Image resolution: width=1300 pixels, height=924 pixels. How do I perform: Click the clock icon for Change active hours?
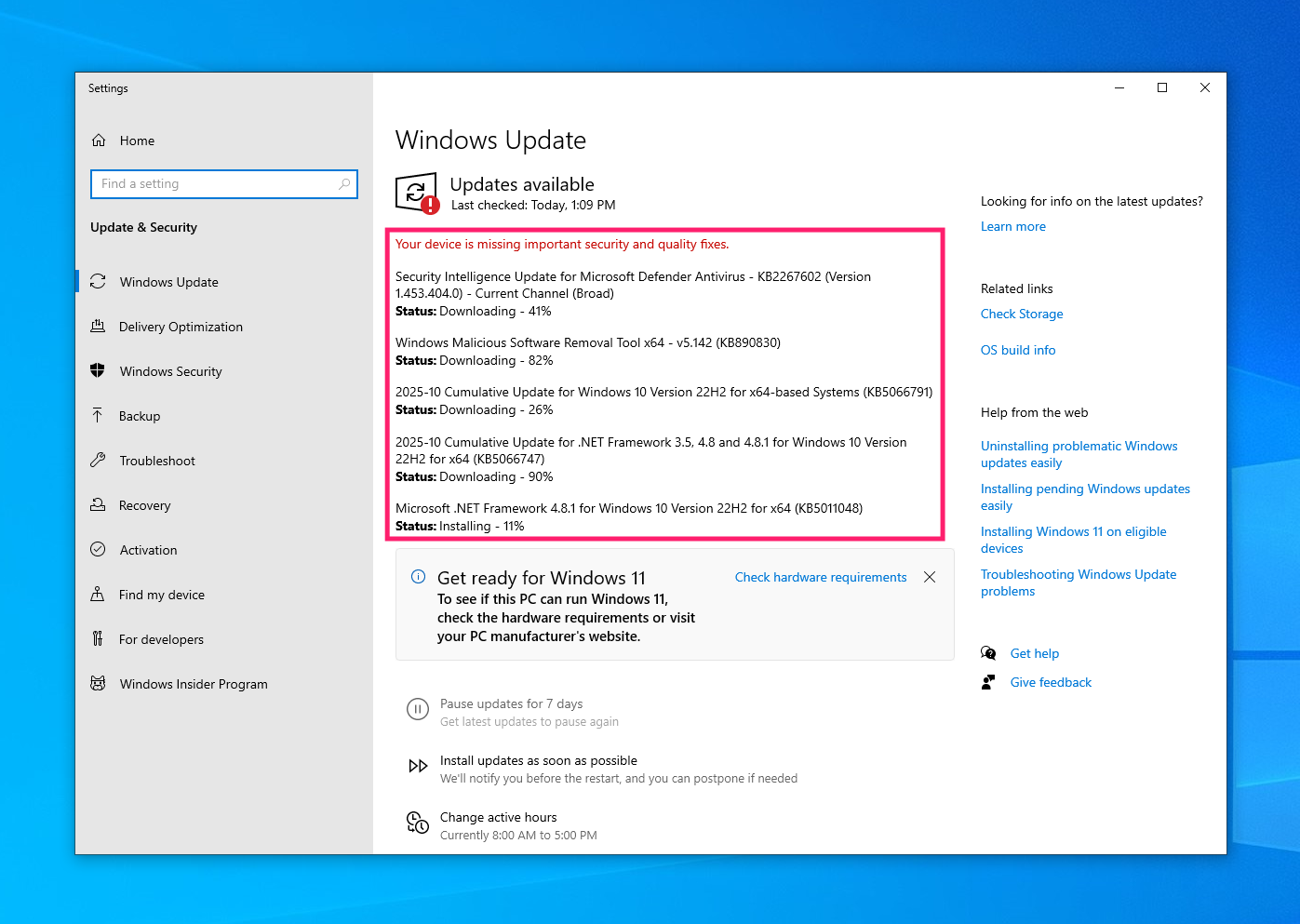click(x=418, y=823)
